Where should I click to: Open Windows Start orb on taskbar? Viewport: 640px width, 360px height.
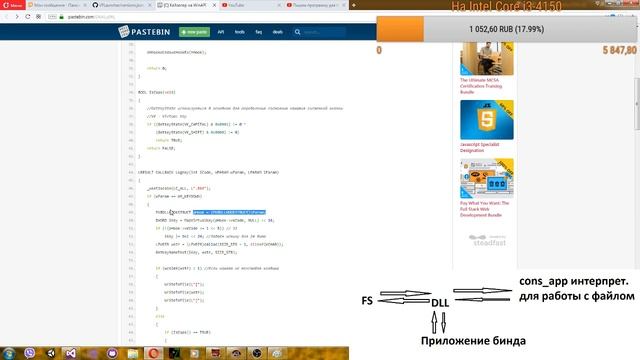[x=9, y=353]
